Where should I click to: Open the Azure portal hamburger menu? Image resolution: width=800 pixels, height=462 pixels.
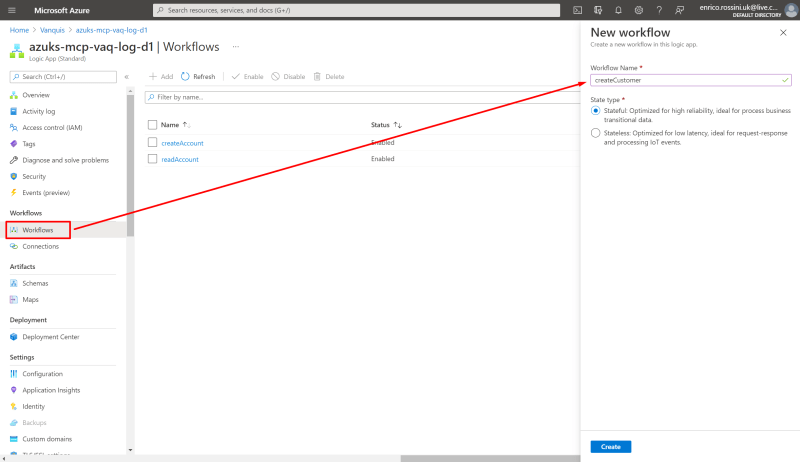(12, 10)
